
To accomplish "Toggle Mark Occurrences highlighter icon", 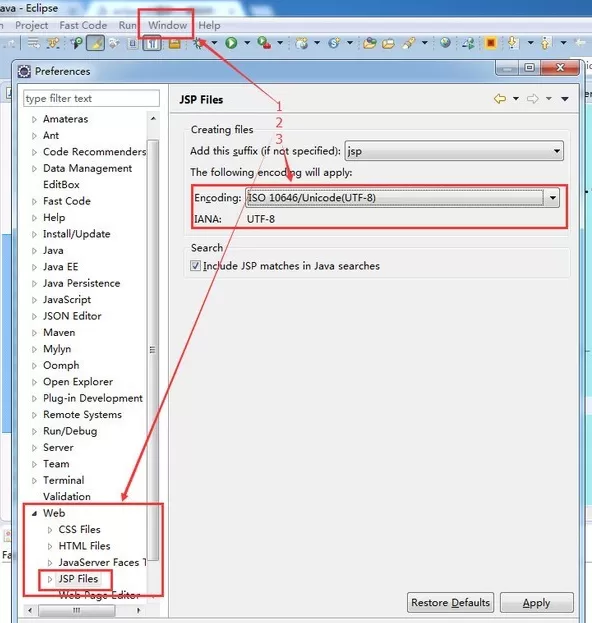I will (x=96, y=43).
